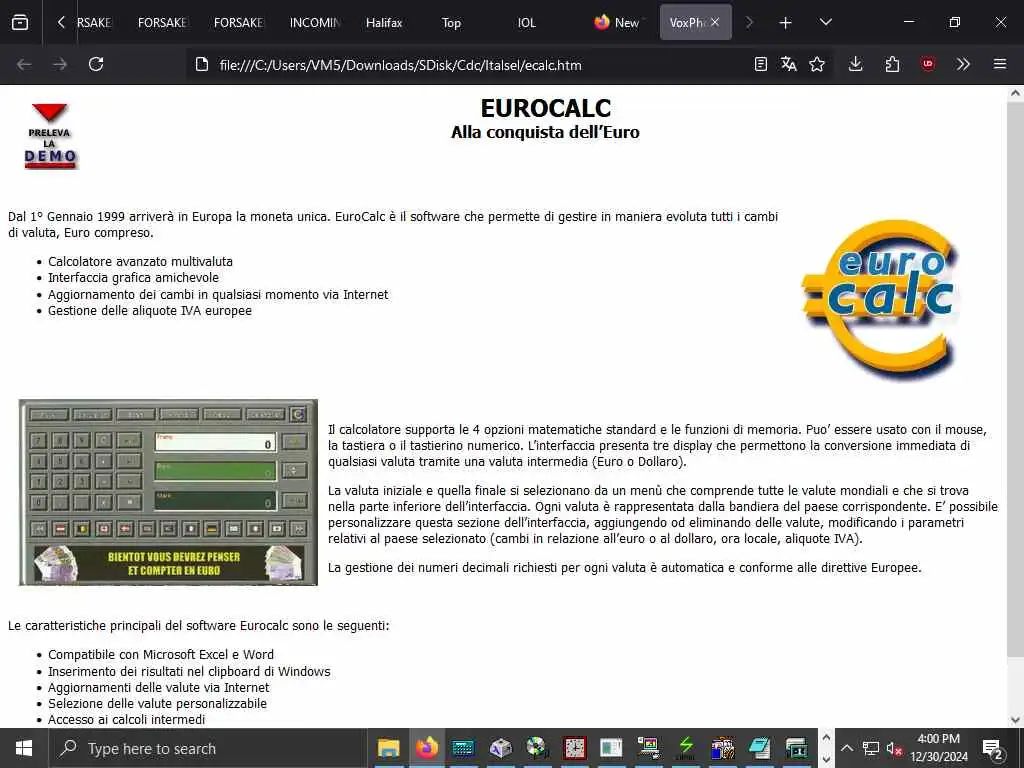The height and width of the screenshot is (768, 1024).
Task: Expand the list all tabs dropdown
Action: (x=825, y=22)
